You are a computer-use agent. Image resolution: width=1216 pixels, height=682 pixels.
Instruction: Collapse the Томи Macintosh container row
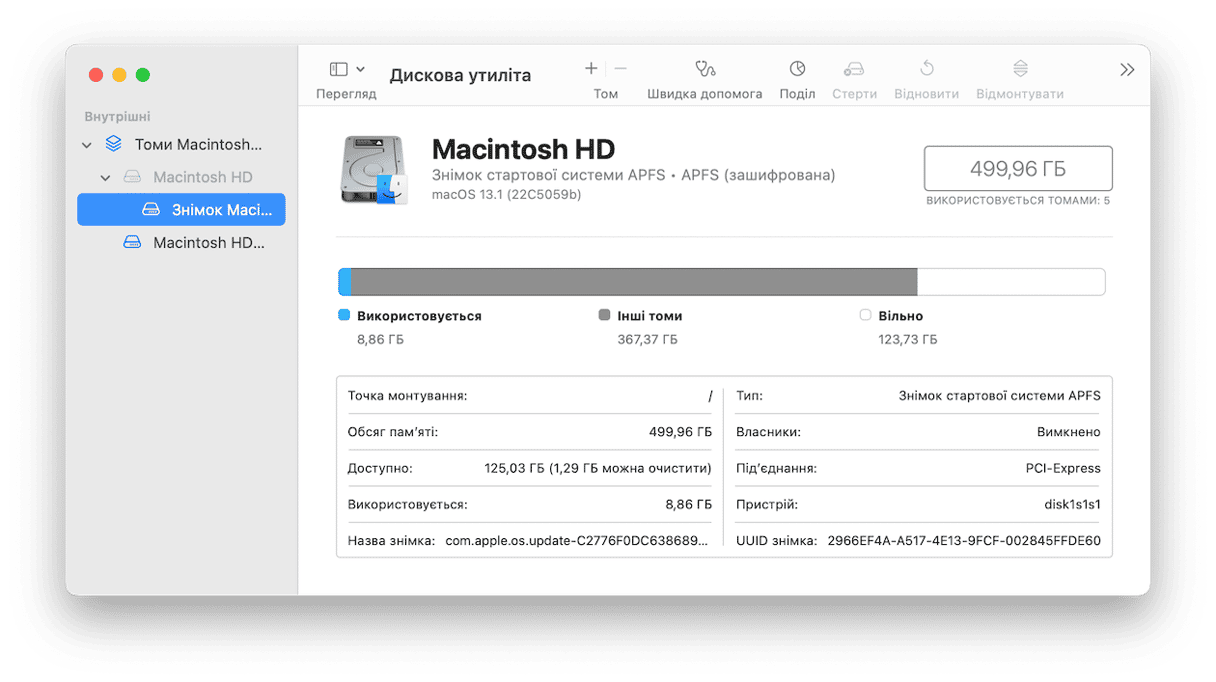click(87, 145)
